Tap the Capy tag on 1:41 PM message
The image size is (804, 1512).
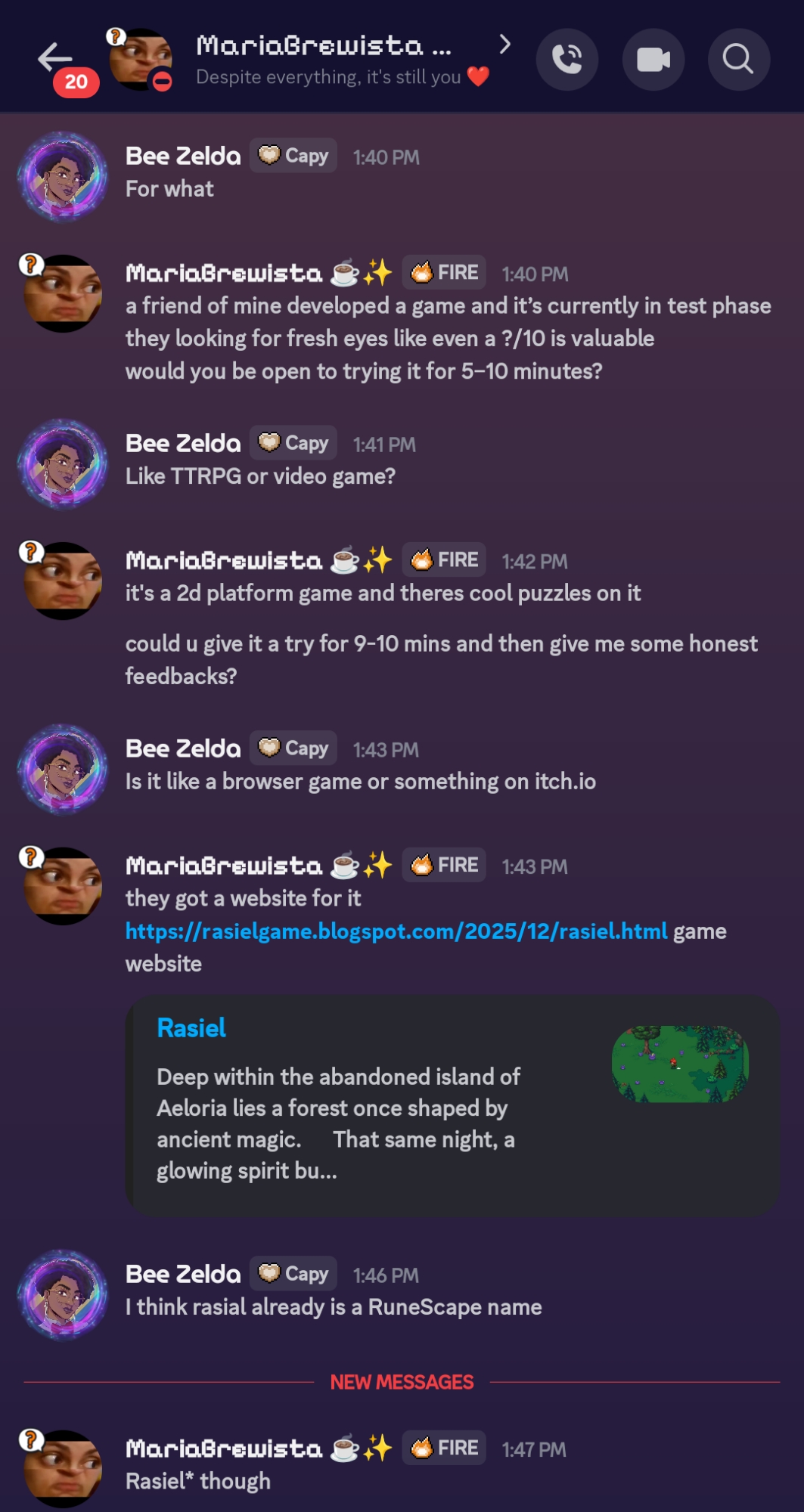(293, 442)
